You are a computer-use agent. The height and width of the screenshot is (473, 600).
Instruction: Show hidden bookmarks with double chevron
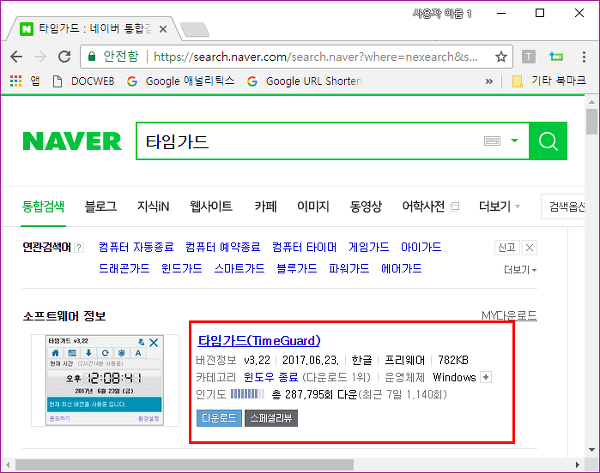(x=489, y=81)
